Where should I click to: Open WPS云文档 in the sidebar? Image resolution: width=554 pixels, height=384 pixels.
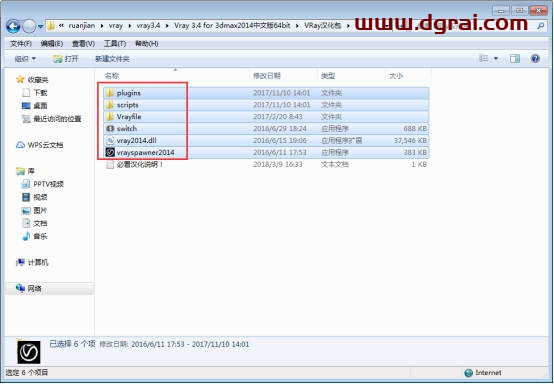pos(45,145)
